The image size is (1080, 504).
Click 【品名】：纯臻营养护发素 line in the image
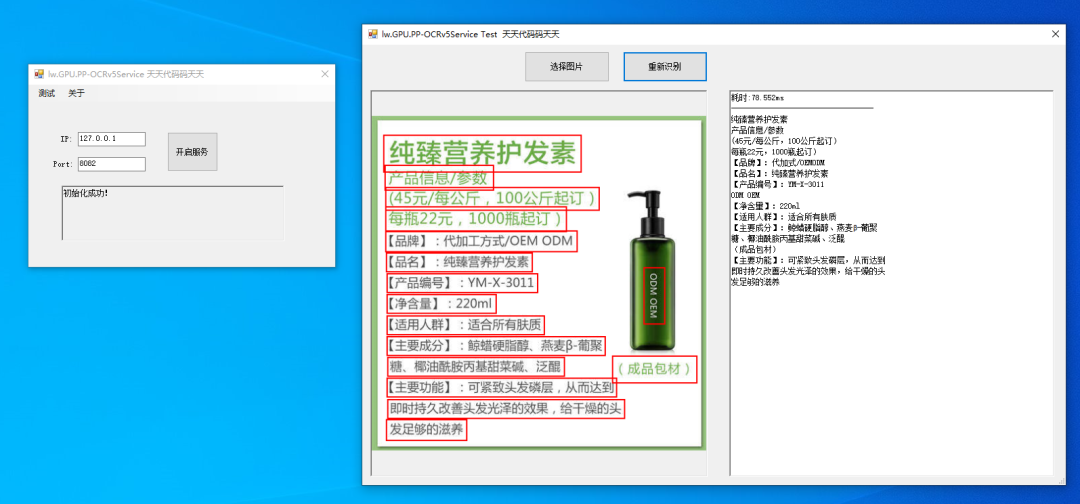pyautogui.click(x=458, y=262)
